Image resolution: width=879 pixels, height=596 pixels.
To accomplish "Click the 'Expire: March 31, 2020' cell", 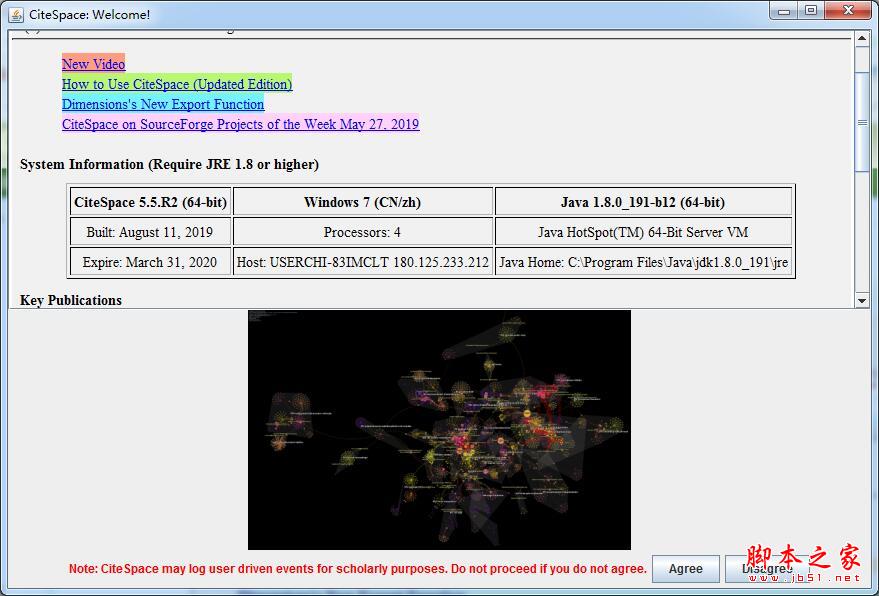I will click(x=150, y=262).
